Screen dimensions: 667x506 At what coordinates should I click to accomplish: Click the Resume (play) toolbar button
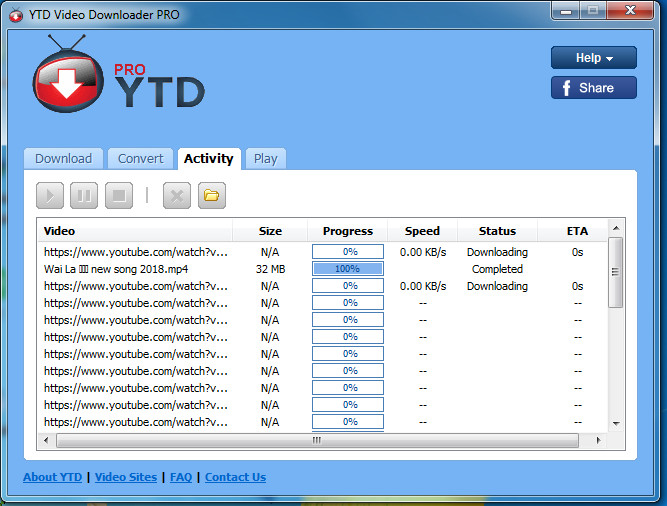[50, 196]
